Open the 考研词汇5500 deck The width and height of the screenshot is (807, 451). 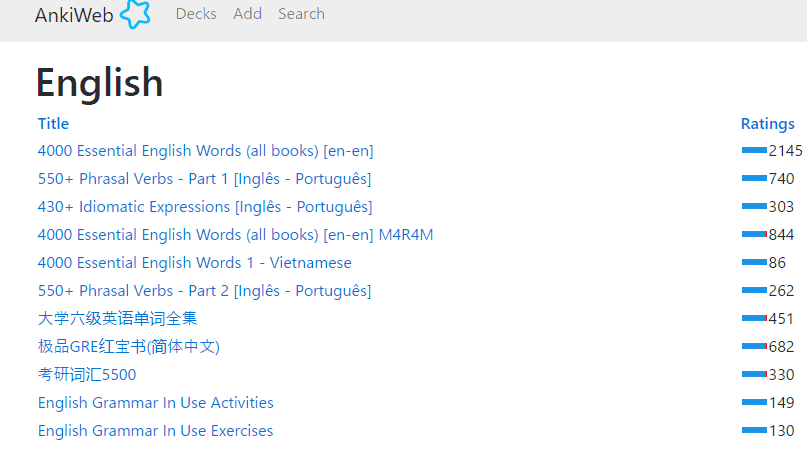(87, 375)
